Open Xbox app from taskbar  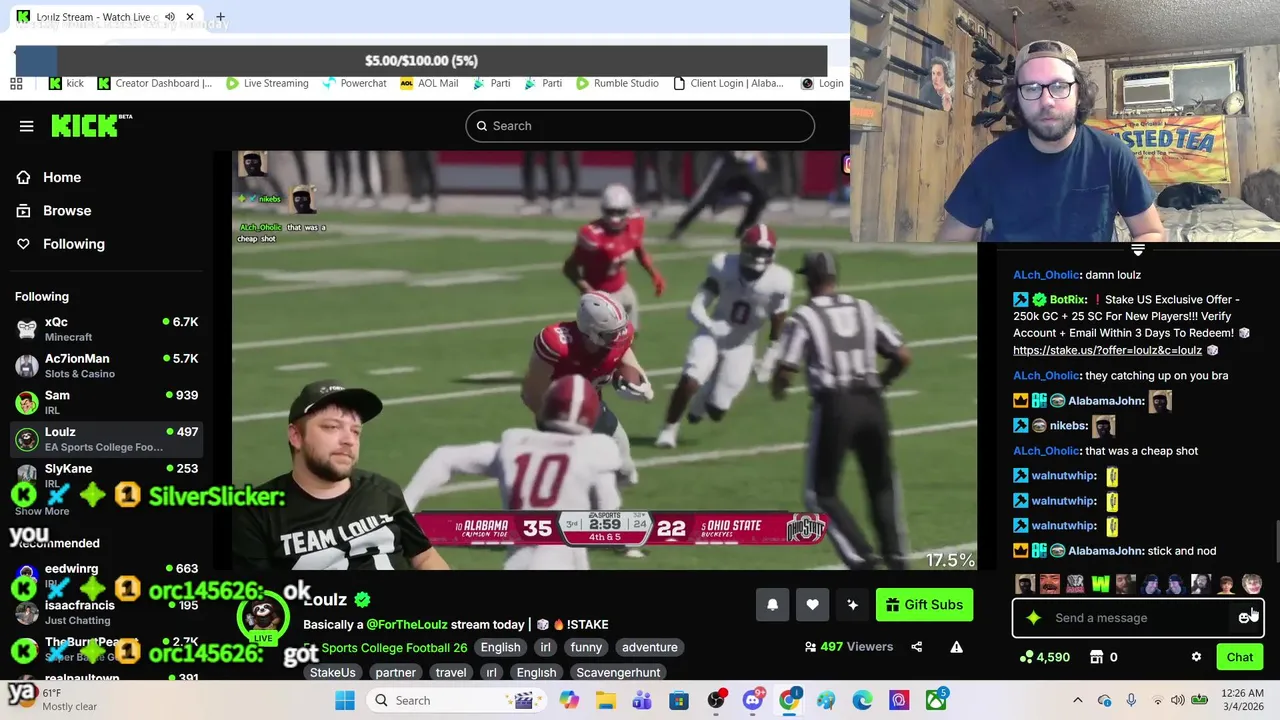click(x=936, y=700)
